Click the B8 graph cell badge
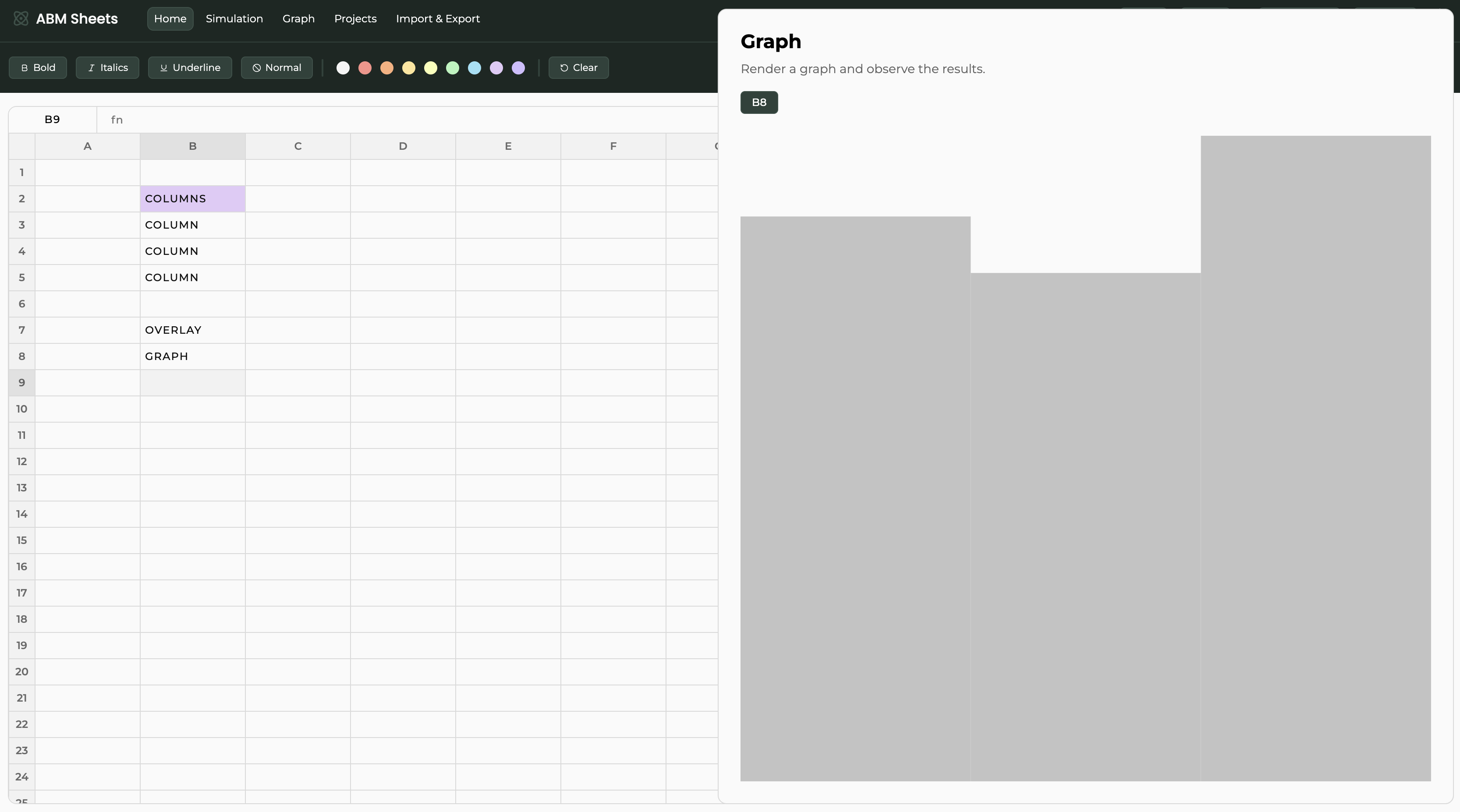Viewport: 1460px width, 812px height. pyautogui.click(x=759, y=102)
